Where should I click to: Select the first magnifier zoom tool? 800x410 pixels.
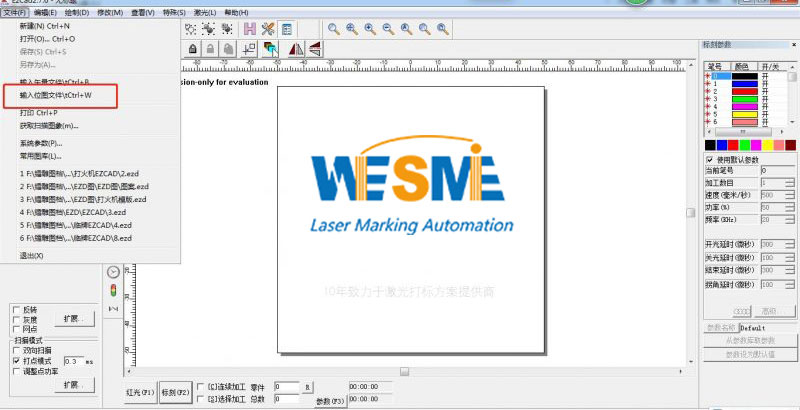333,29
